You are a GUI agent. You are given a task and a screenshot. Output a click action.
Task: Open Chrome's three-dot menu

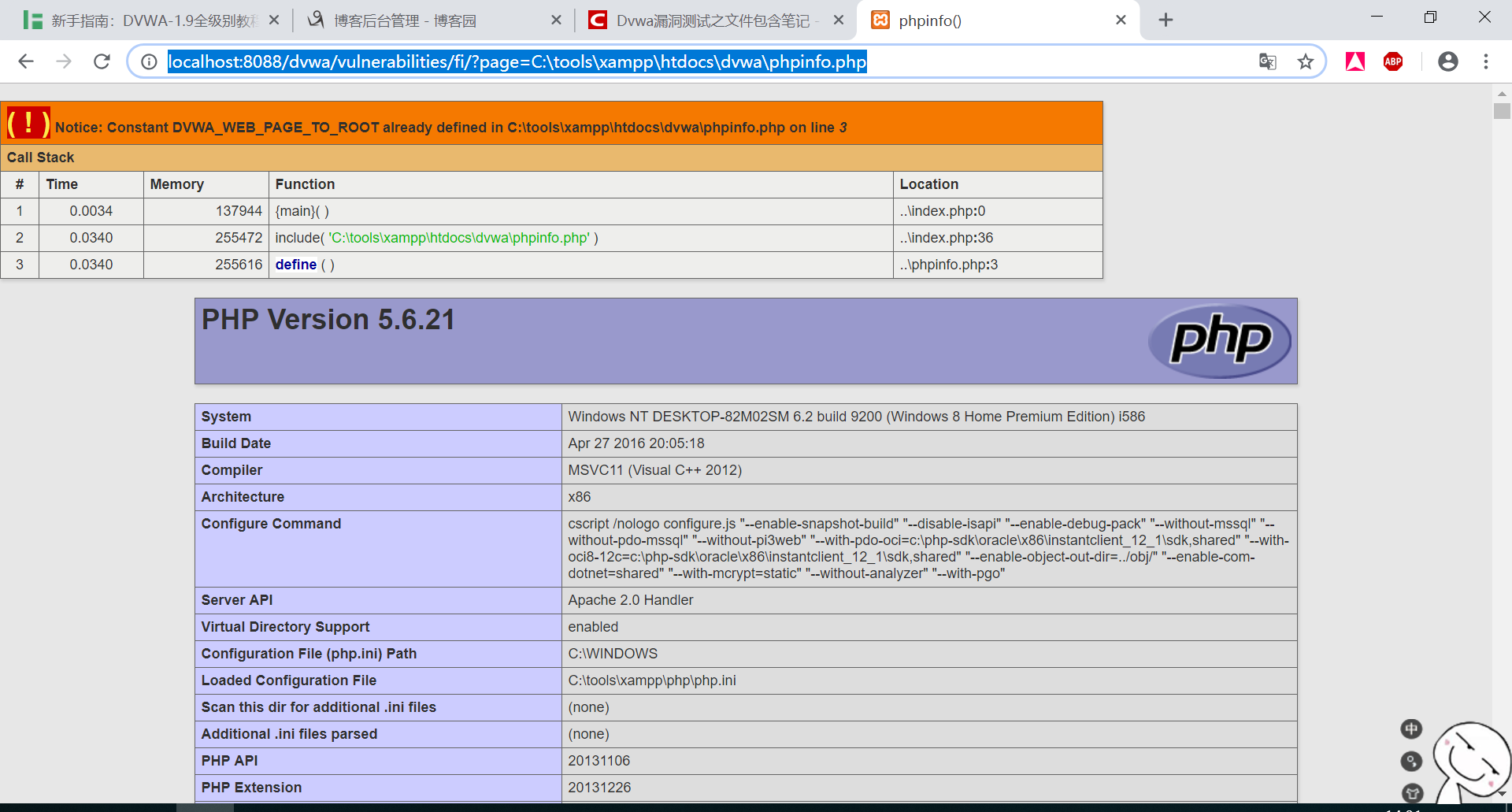[x=1486, y=61]
